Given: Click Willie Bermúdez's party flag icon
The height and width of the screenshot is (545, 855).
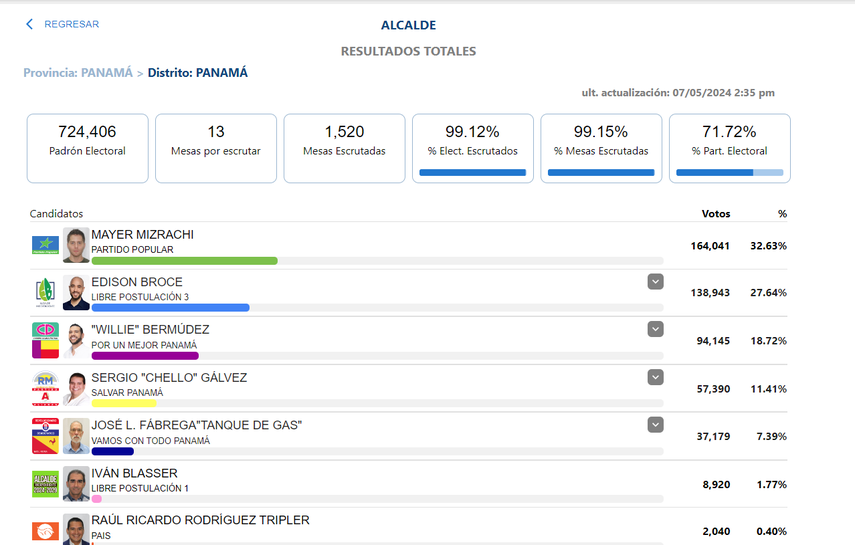Looking at the screenshot, I should (45, 340).
